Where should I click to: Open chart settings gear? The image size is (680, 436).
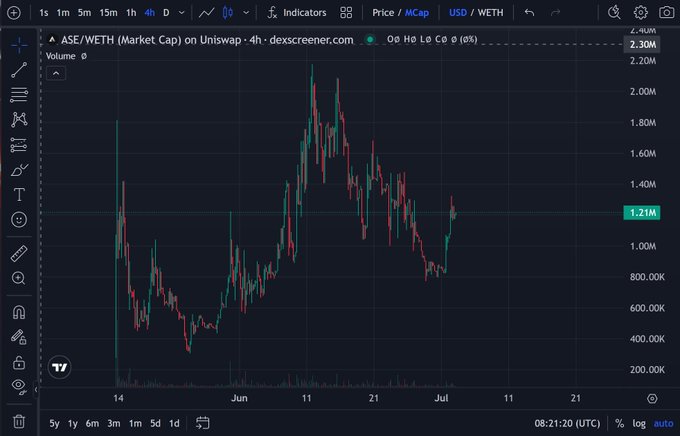click(x=641, y=13)
